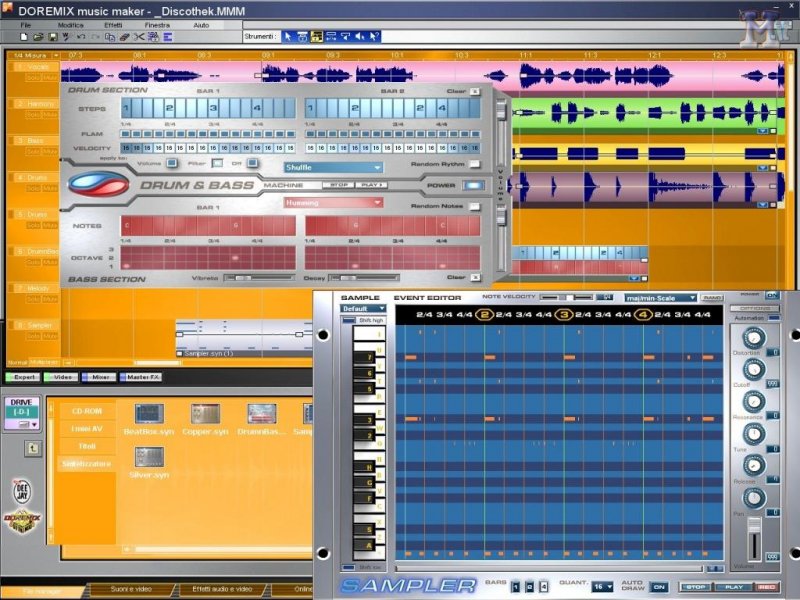Toggle POWER on the Drum & Bass machine
This screenshot has height=600, width=800.
point(474,185)
